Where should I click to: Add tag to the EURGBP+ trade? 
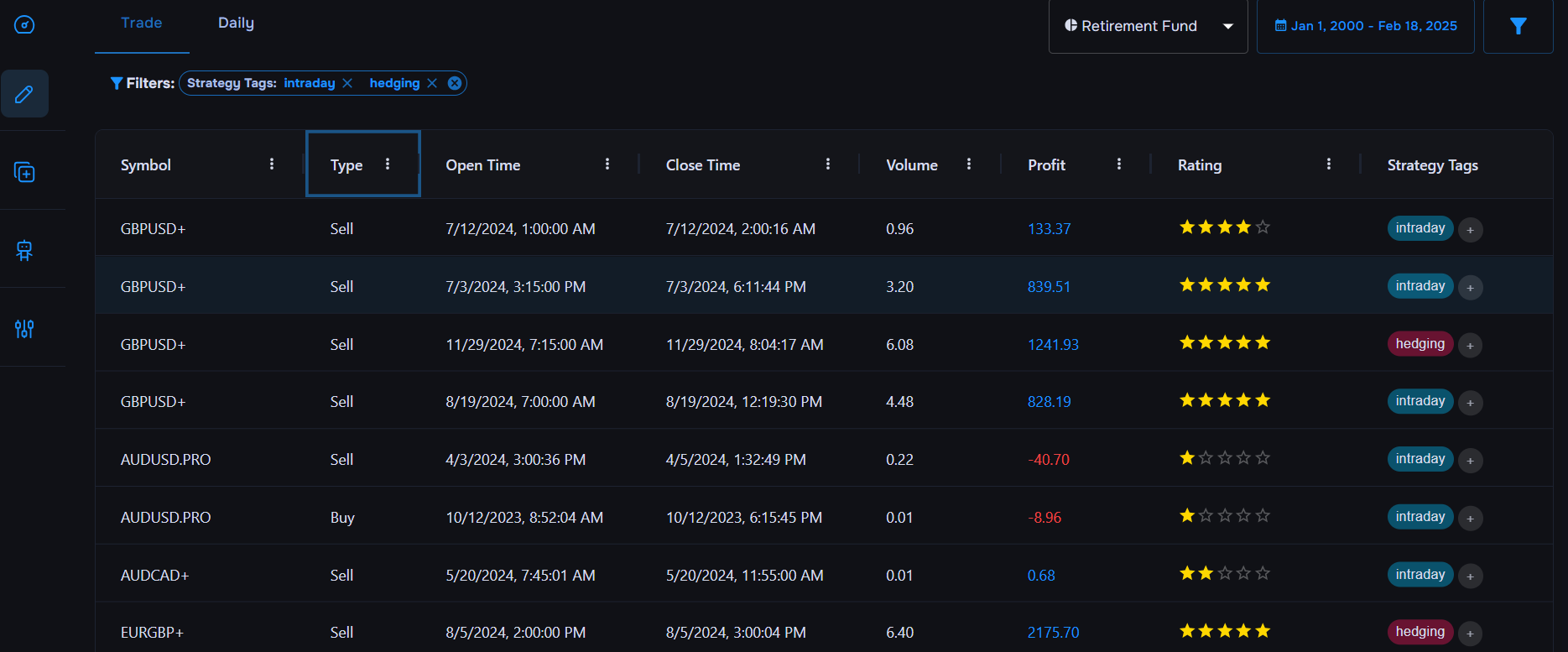pos(1470,634)
